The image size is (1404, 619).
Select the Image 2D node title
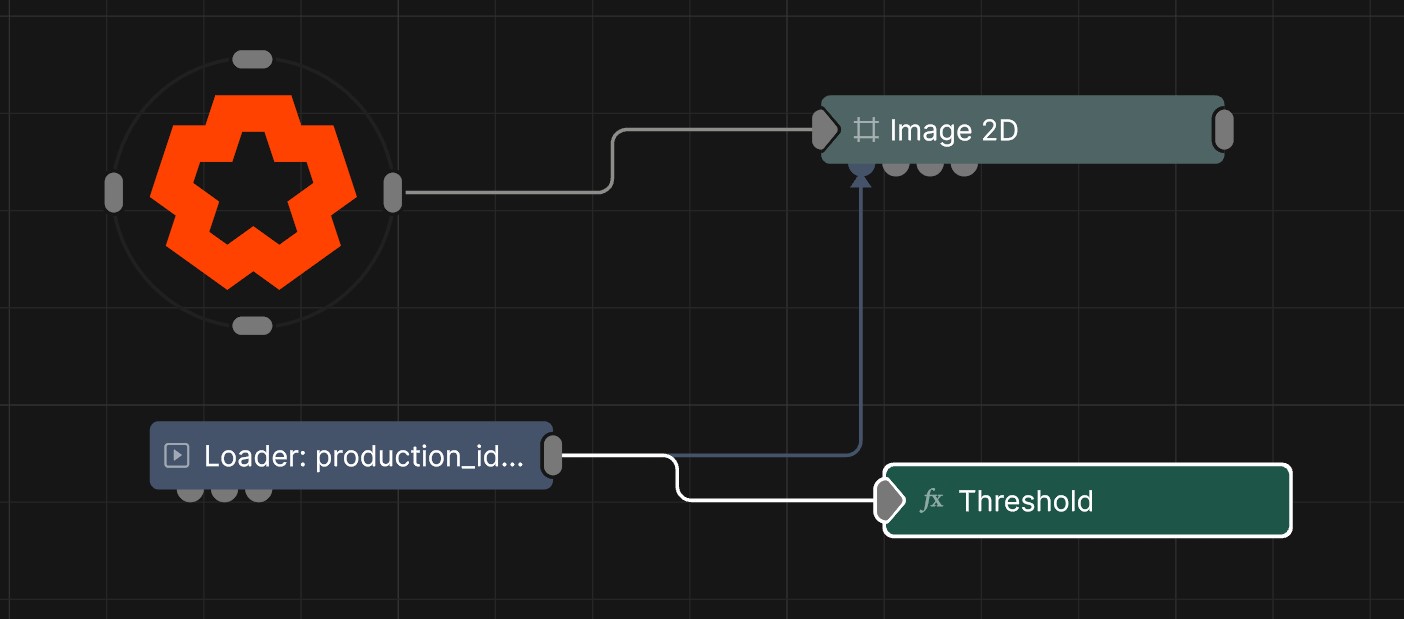953,130
